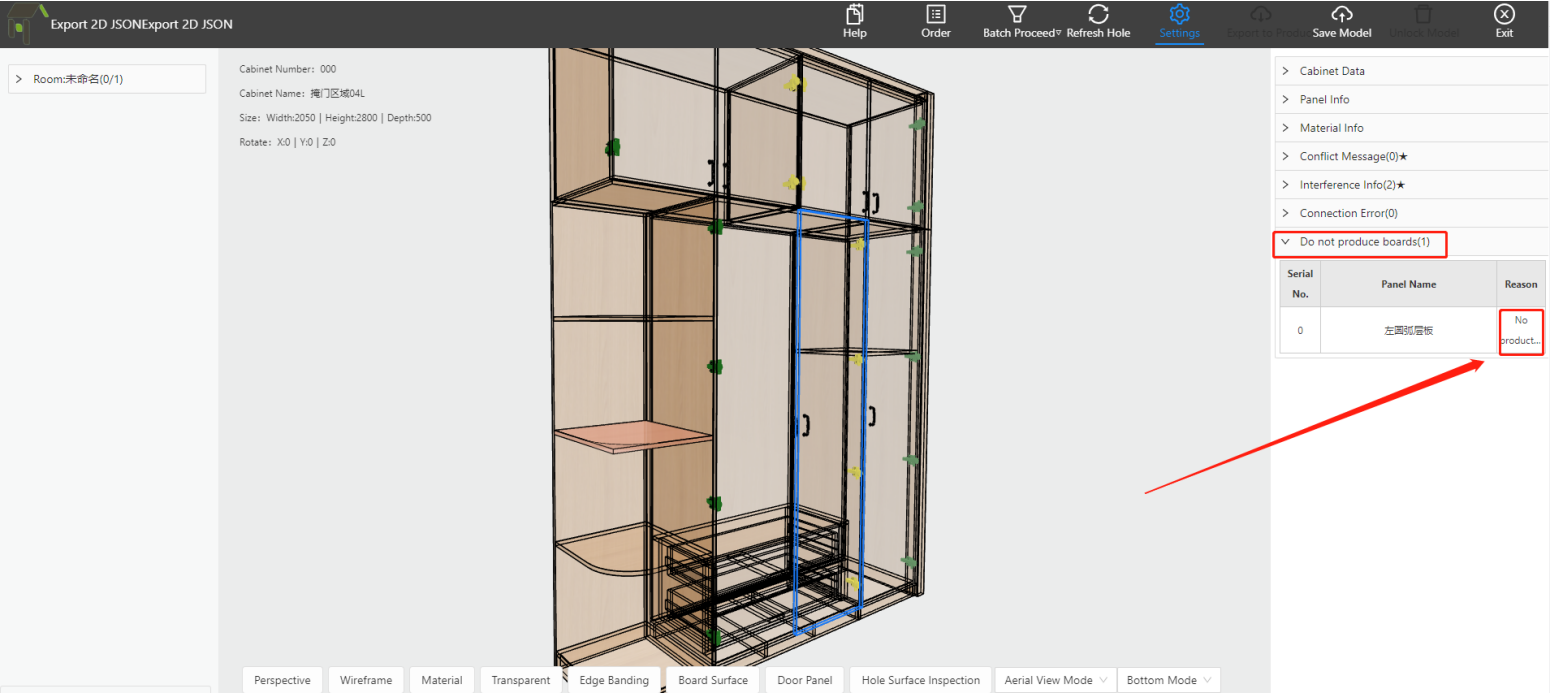The height and width of the screenshot is (693, 1555).
Task: Select the 左圆弧层板 panel name cell
Action: click(x=1408, y=330)
